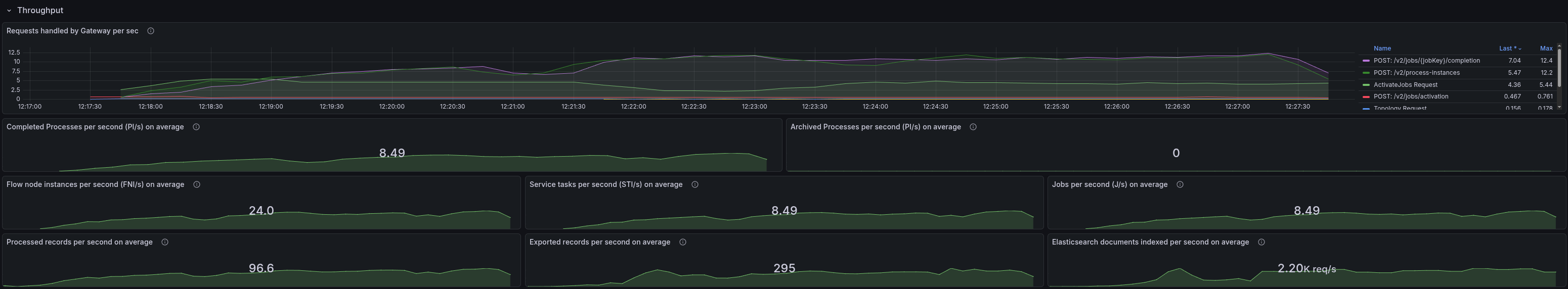
Task: Sort legend by Max column
Action: tap(1545, 49)
